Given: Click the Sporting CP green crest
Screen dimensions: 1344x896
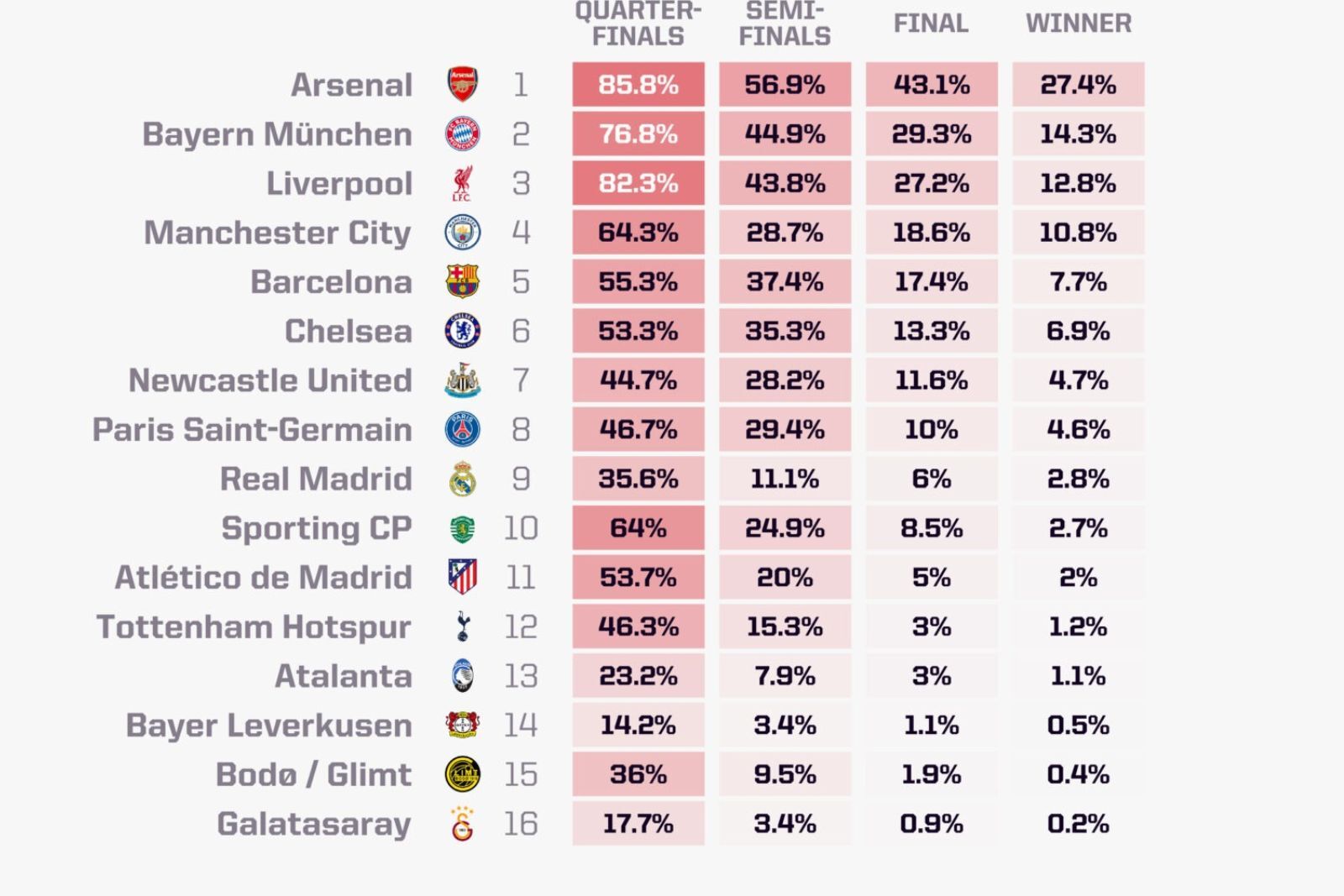Looking at the screenshot, I should click(462, 528).
